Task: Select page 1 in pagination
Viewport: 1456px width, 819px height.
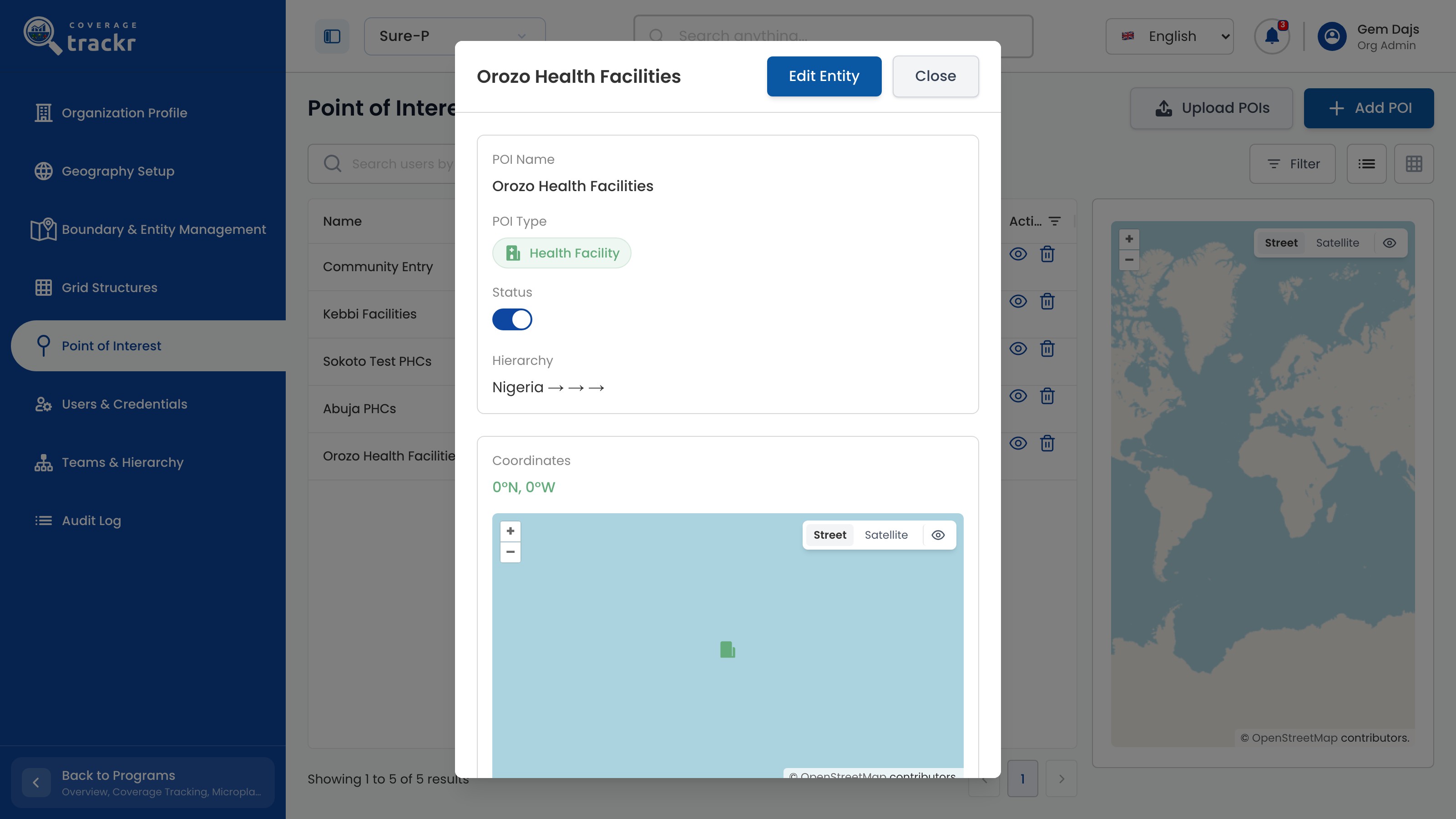Action: pos(1022,779)
